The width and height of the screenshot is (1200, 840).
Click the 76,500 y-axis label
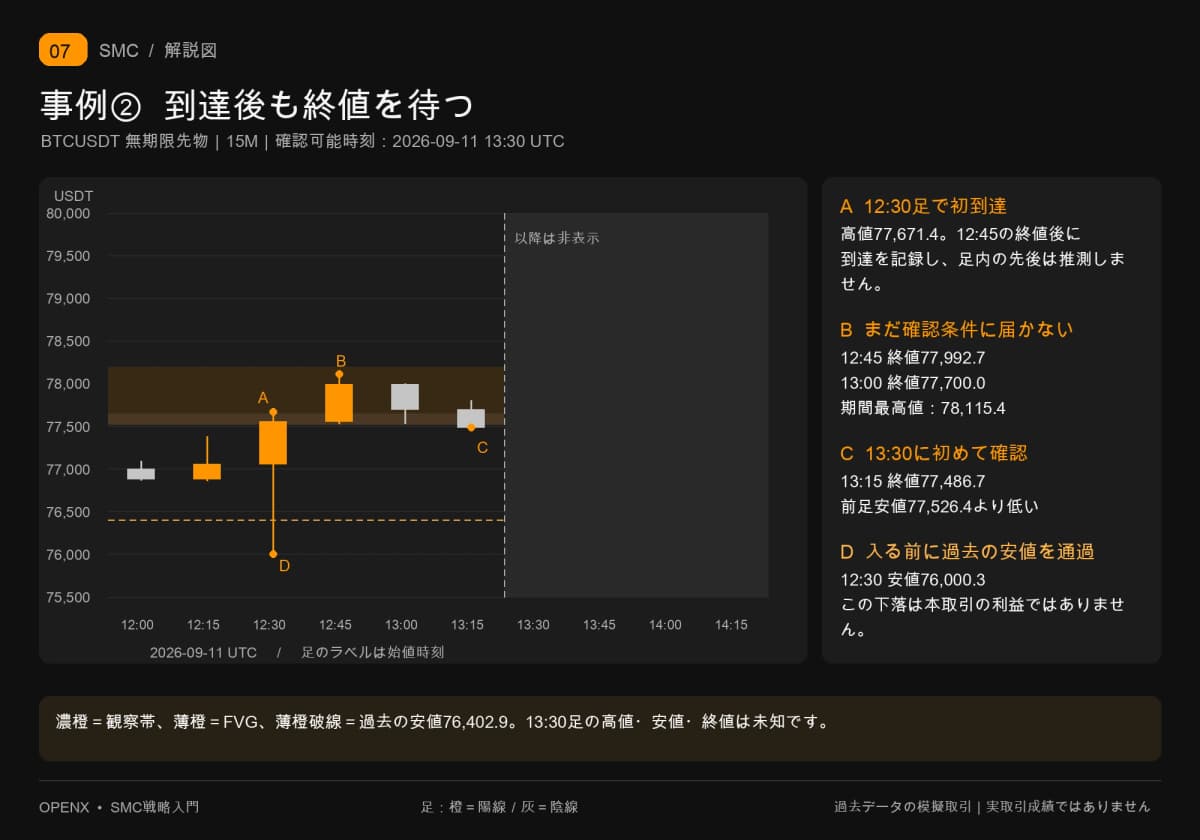68,512
